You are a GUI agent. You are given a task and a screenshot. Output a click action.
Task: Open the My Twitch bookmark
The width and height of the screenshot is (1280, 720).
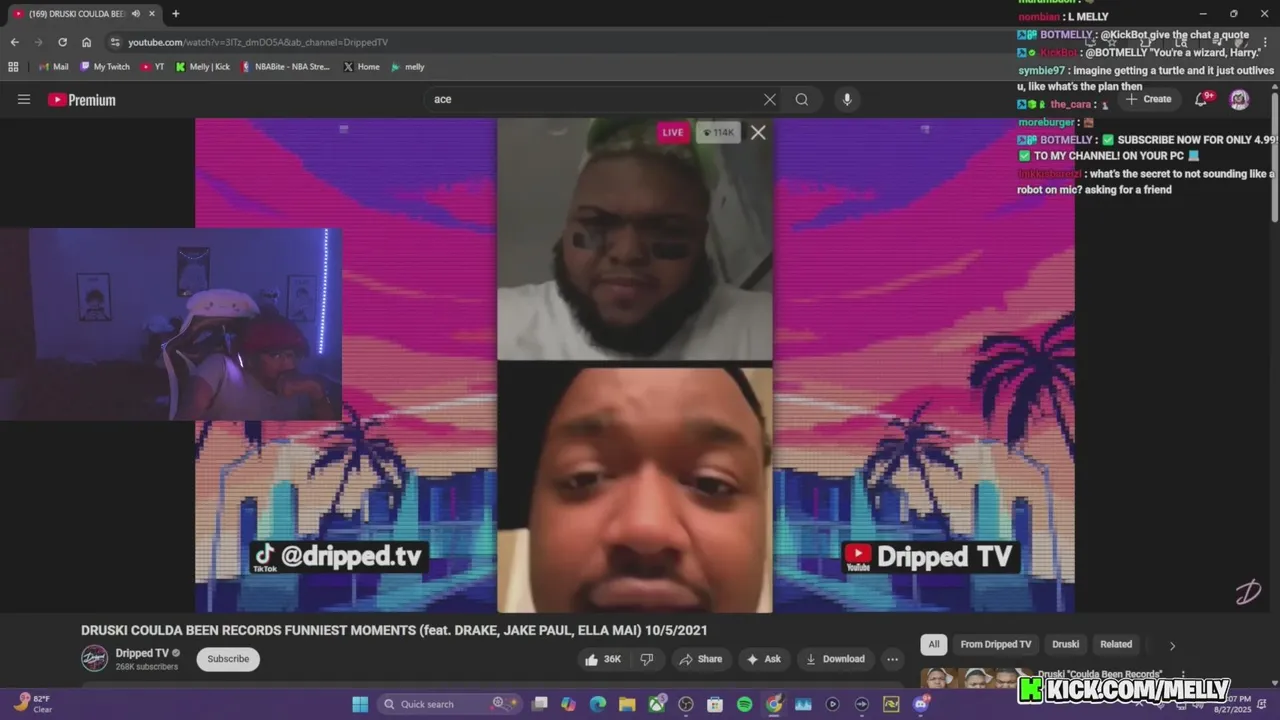coord(105,67)
